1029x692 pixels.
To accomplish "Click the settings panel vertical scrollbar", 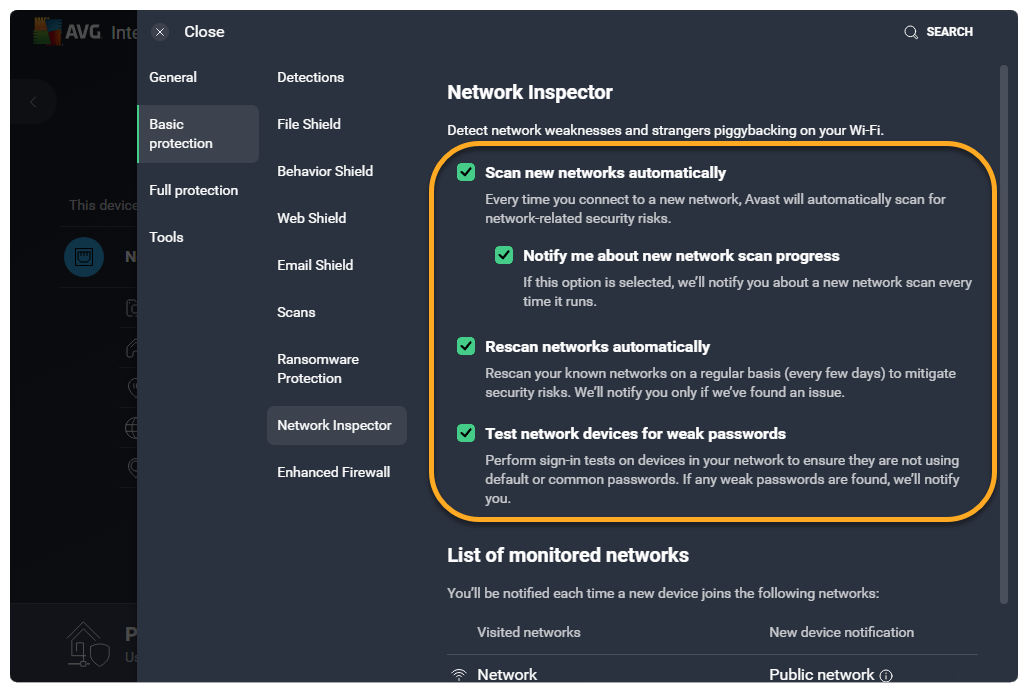I will click(x=1003, y=330).
